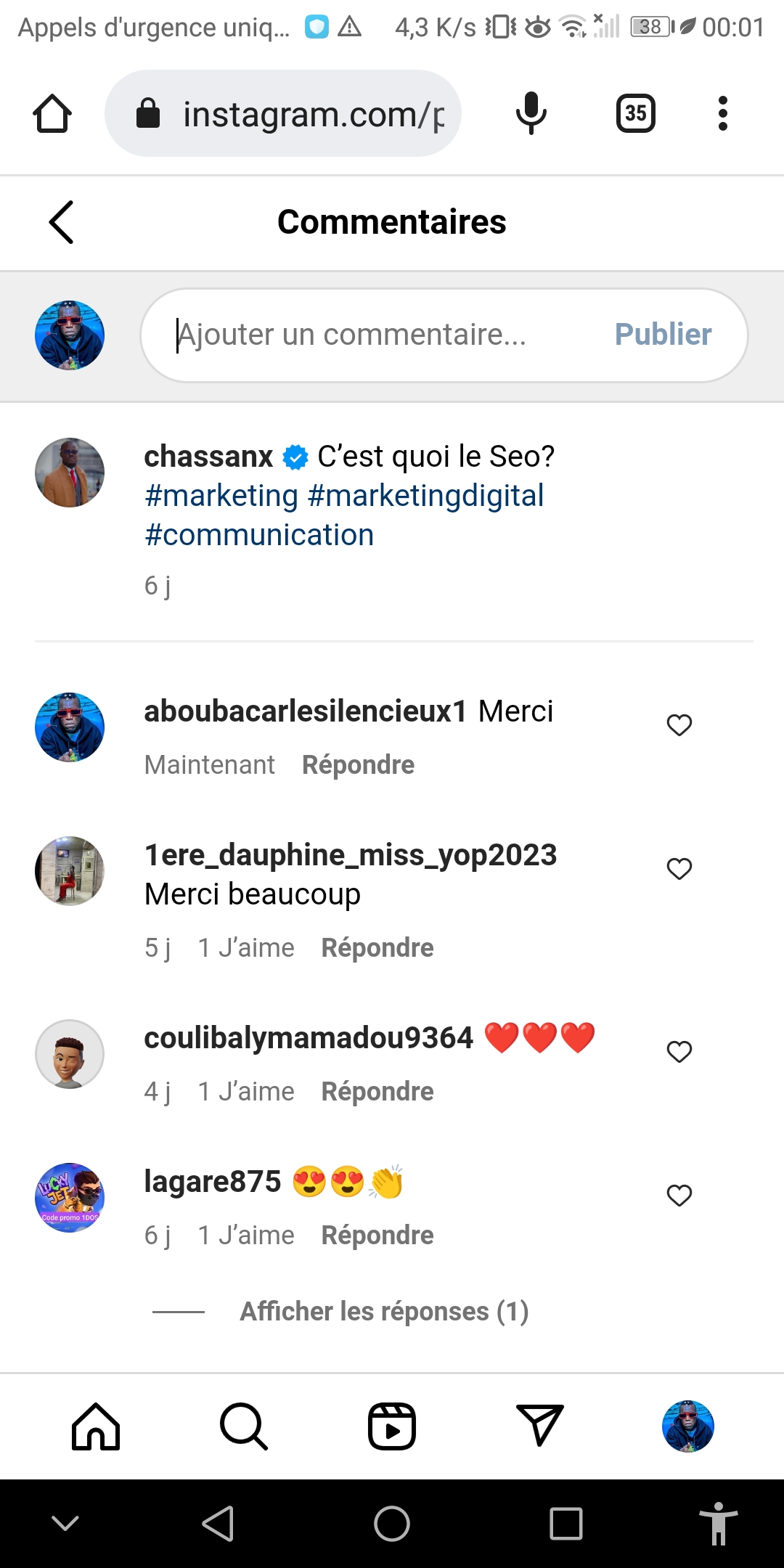The width and height of the screenshot is (784, 1568).
Task: Tap the browser home icon
Action: [x=52, y=114]
